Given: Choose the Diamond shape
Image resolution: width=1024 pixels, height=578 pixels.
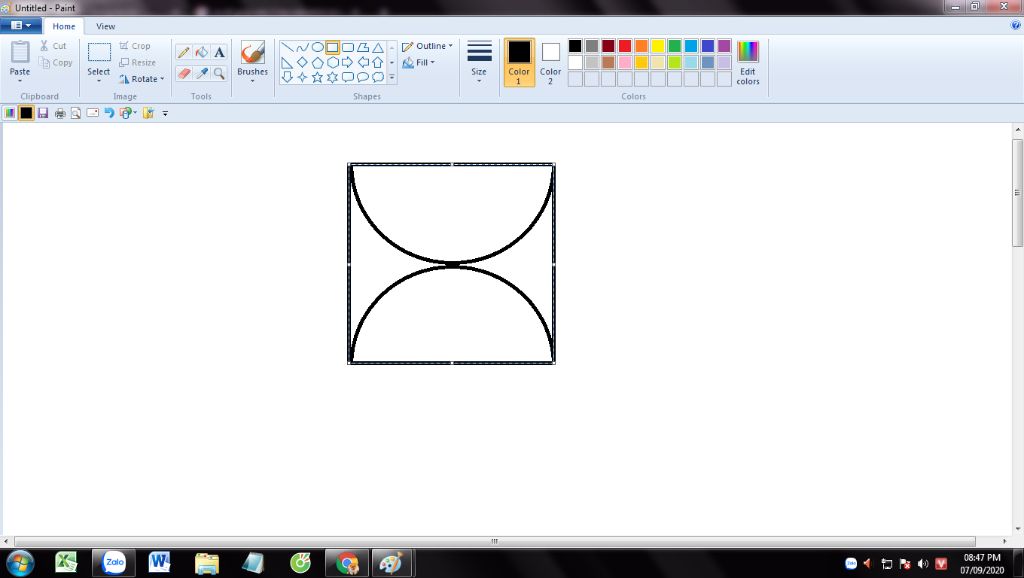Looking at the screenshot, I should (x=302, y=63).
